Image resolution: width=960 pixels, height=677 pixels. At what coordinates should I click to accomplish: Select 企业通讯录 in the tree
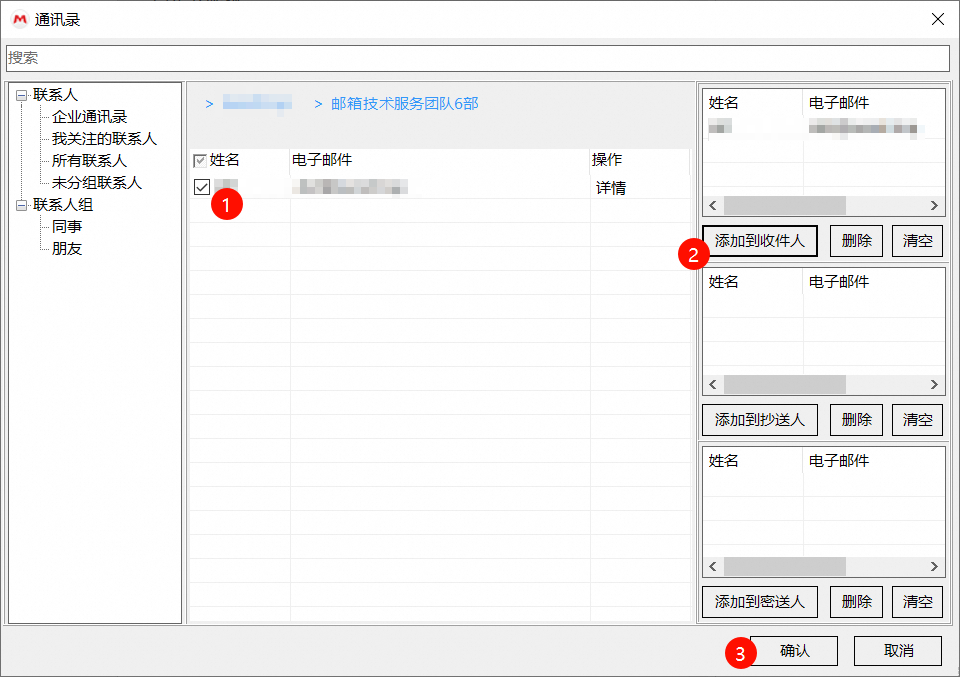tap(89, 117)
